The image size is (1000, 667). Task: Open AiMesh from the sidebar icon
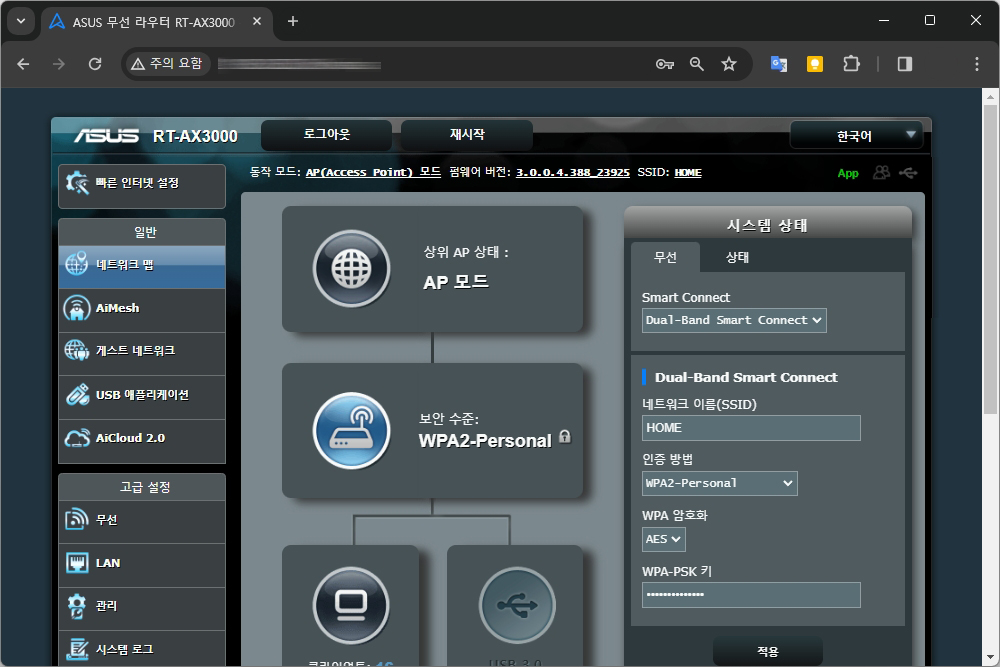click(77, 308)
